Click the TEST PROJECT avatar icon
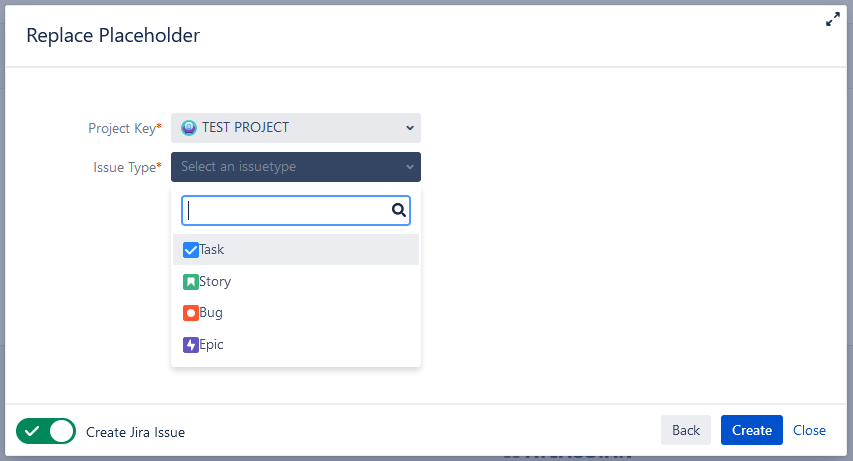Screen dimensions: 853x461 [189, 128]
